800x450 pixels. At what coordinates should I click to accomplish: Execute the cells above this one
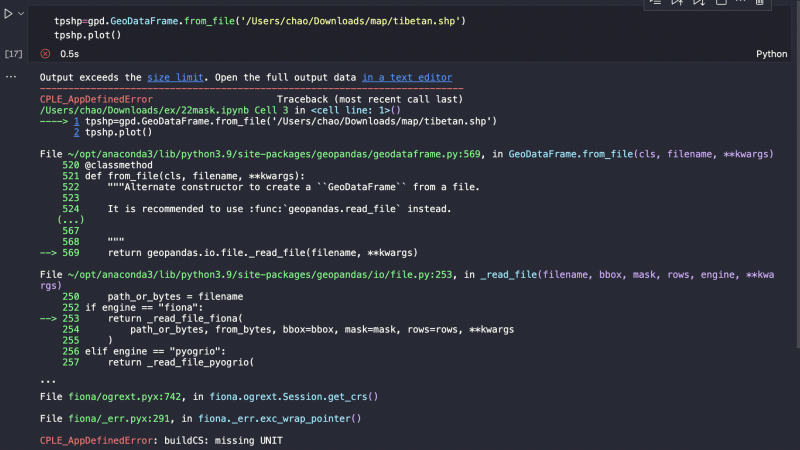pos(682,3)
